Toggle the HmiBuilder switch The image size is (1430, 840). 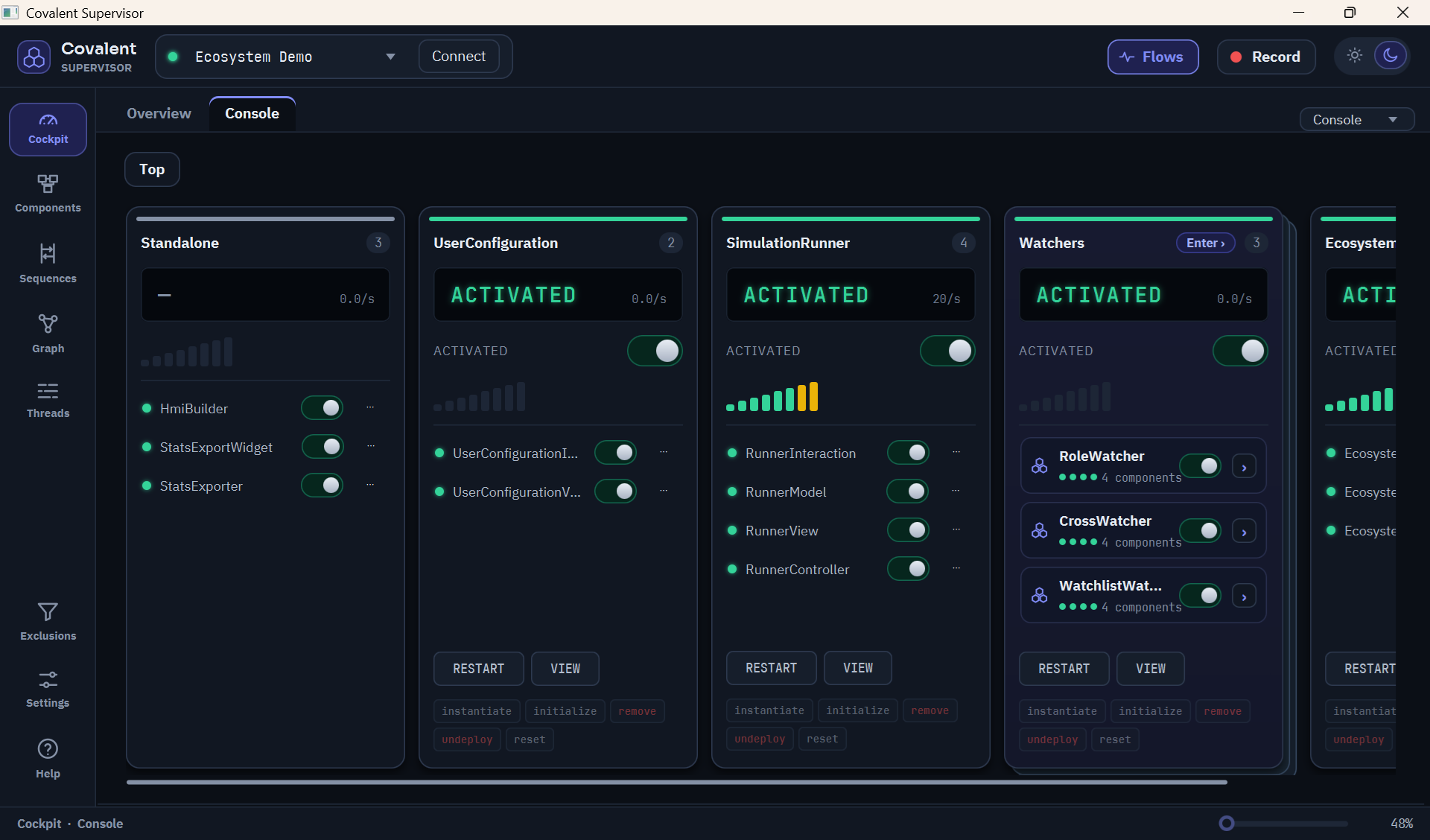pos(322,407)
